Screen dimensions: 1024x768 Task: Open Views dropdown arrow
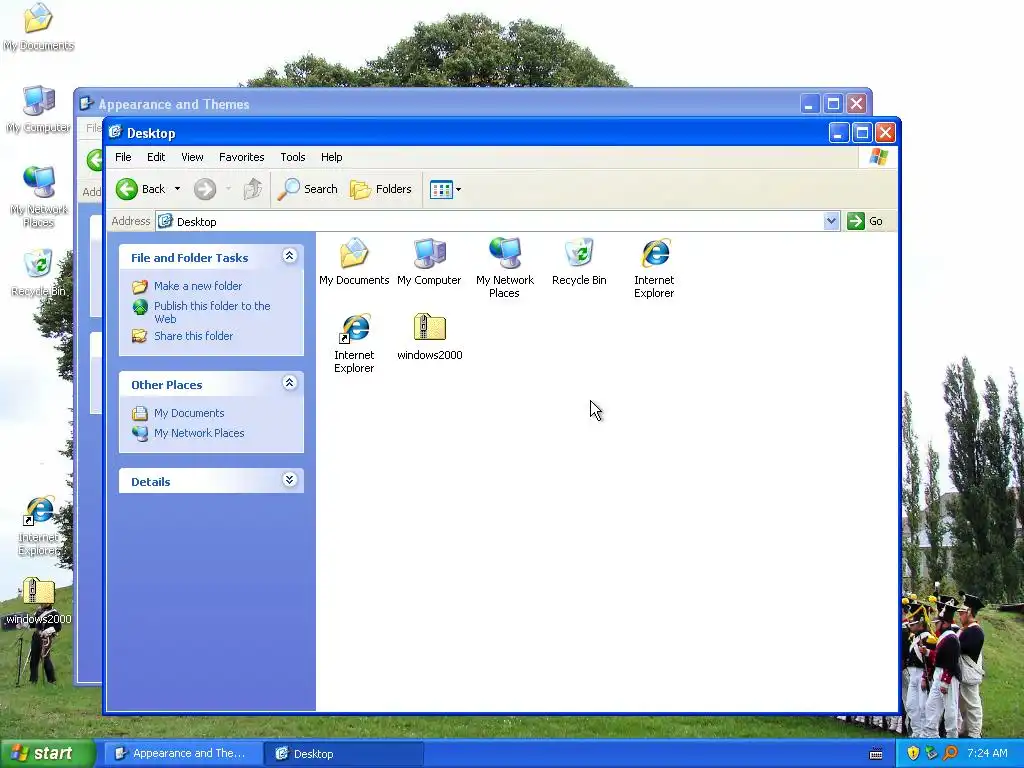click(x=458, y=189)
